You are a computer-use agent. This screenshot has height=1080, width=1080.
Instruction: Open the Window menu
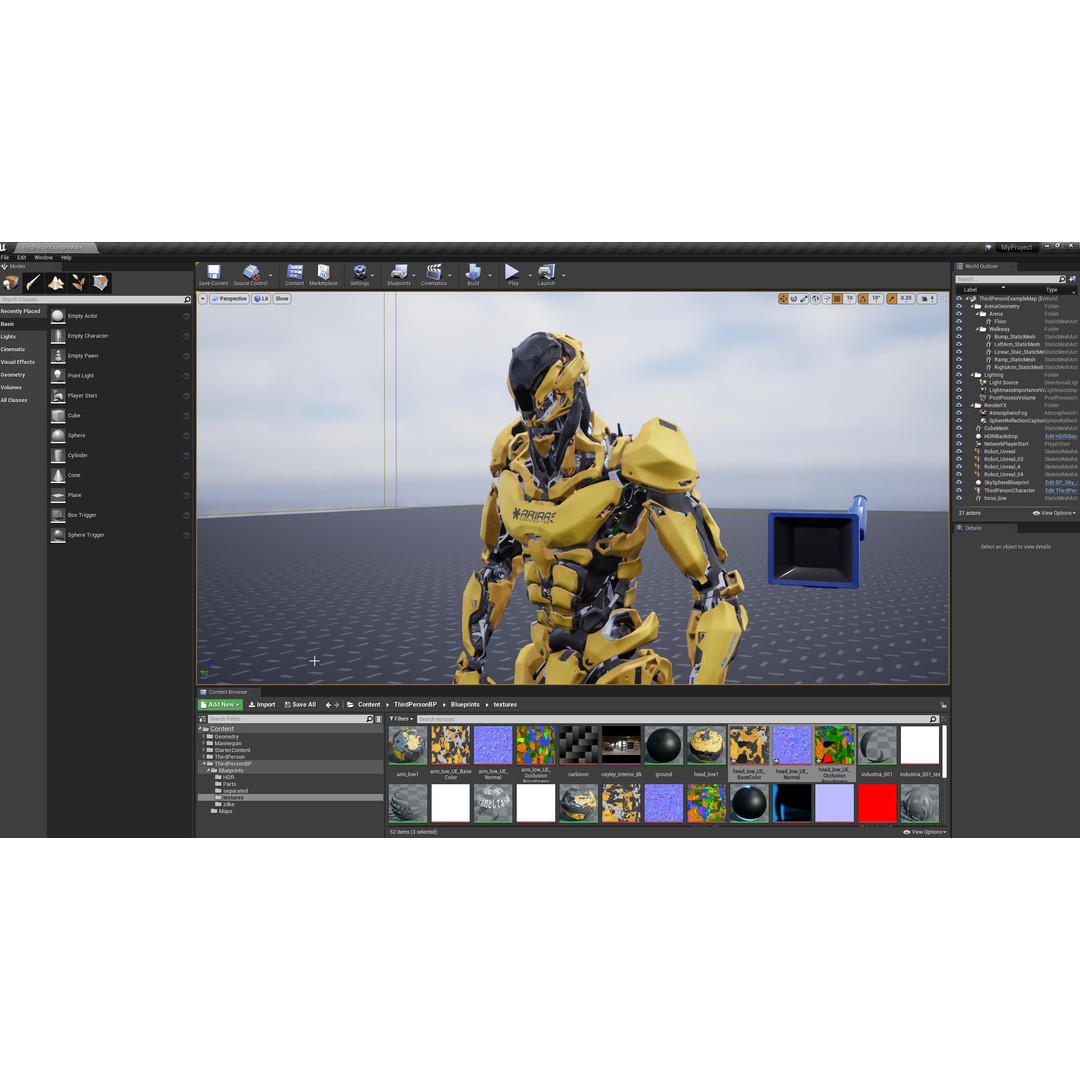tap(43, 258)
